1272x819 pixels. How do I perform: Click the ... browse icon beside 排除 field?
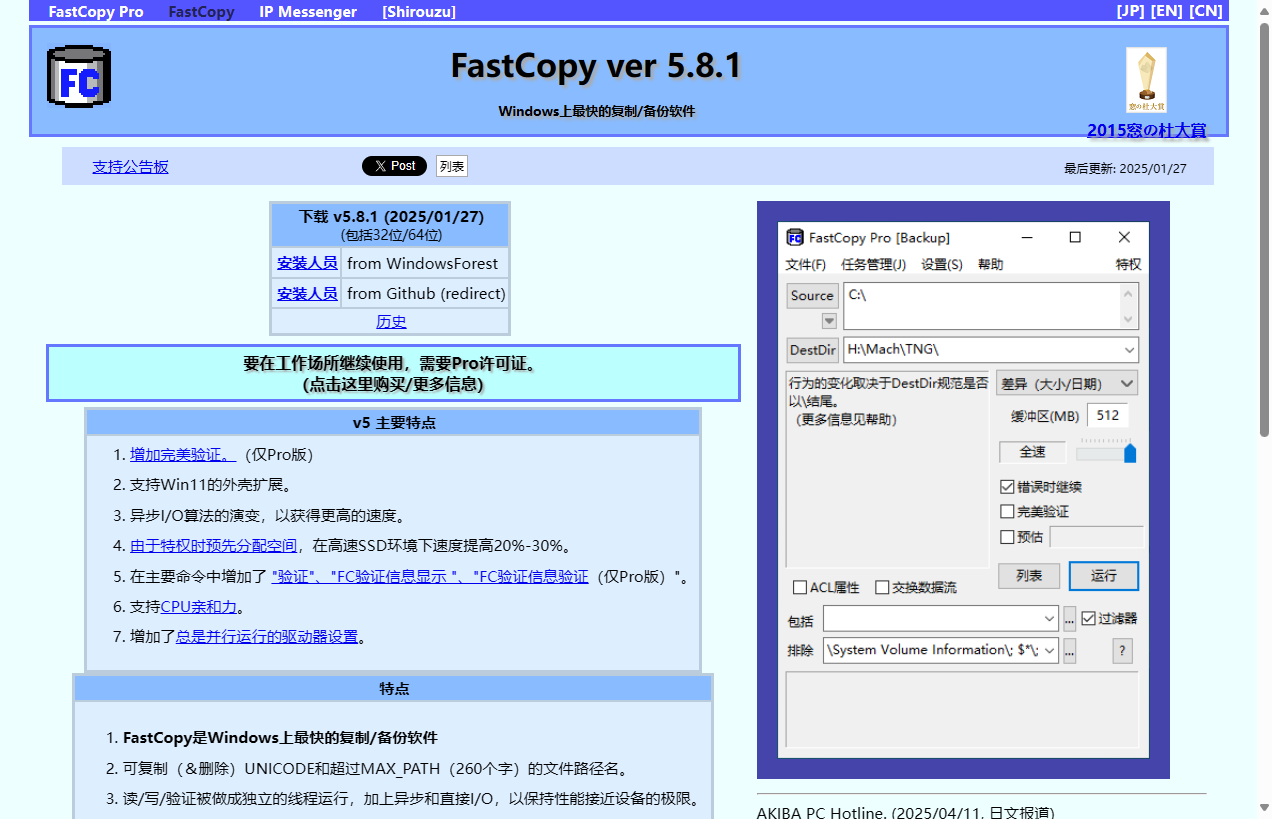pos(1069,650)
